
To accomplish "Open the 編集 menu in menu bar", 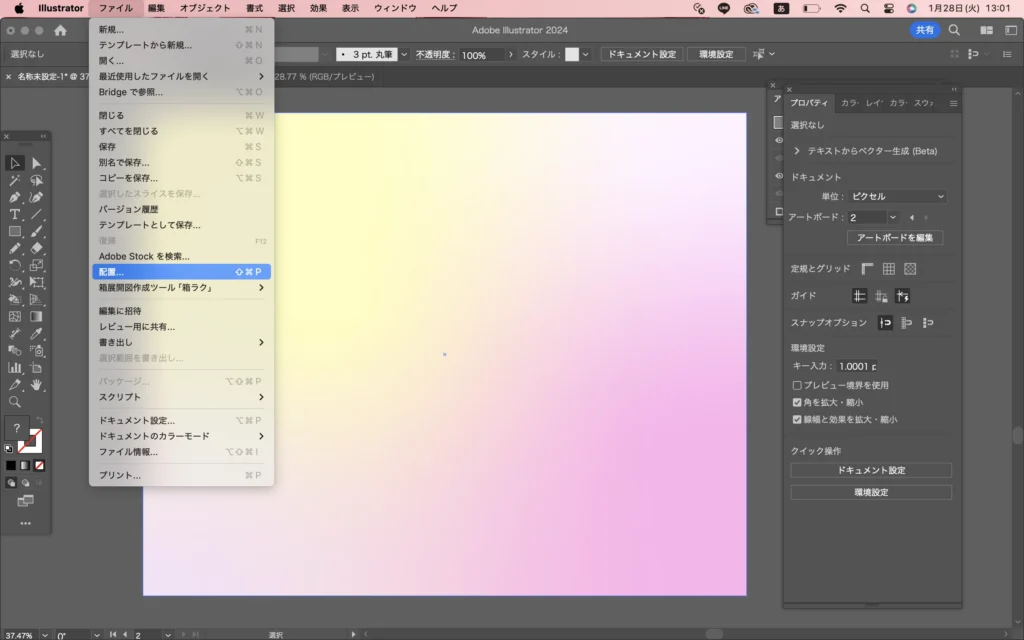I will (x=156, y=8).
